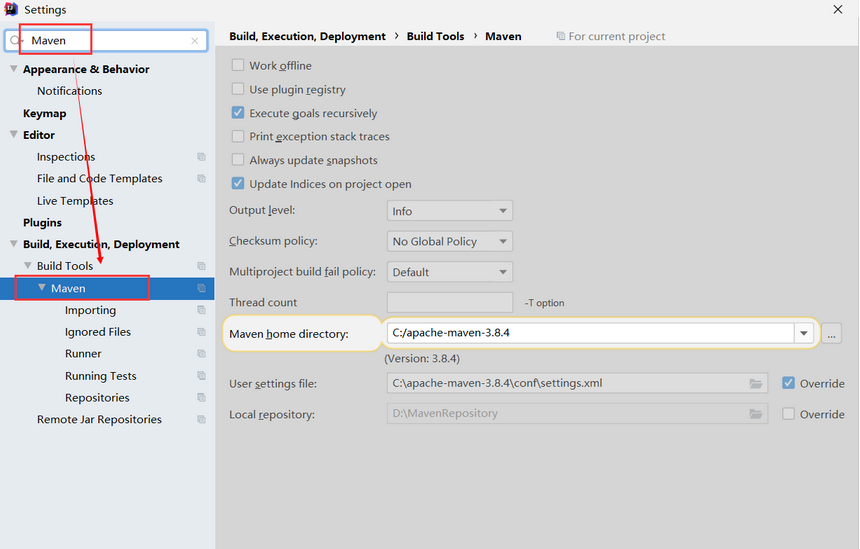Screen dimensions: 860x549
Task: Select Running Tests under Maven
Action: pos(100,376)
